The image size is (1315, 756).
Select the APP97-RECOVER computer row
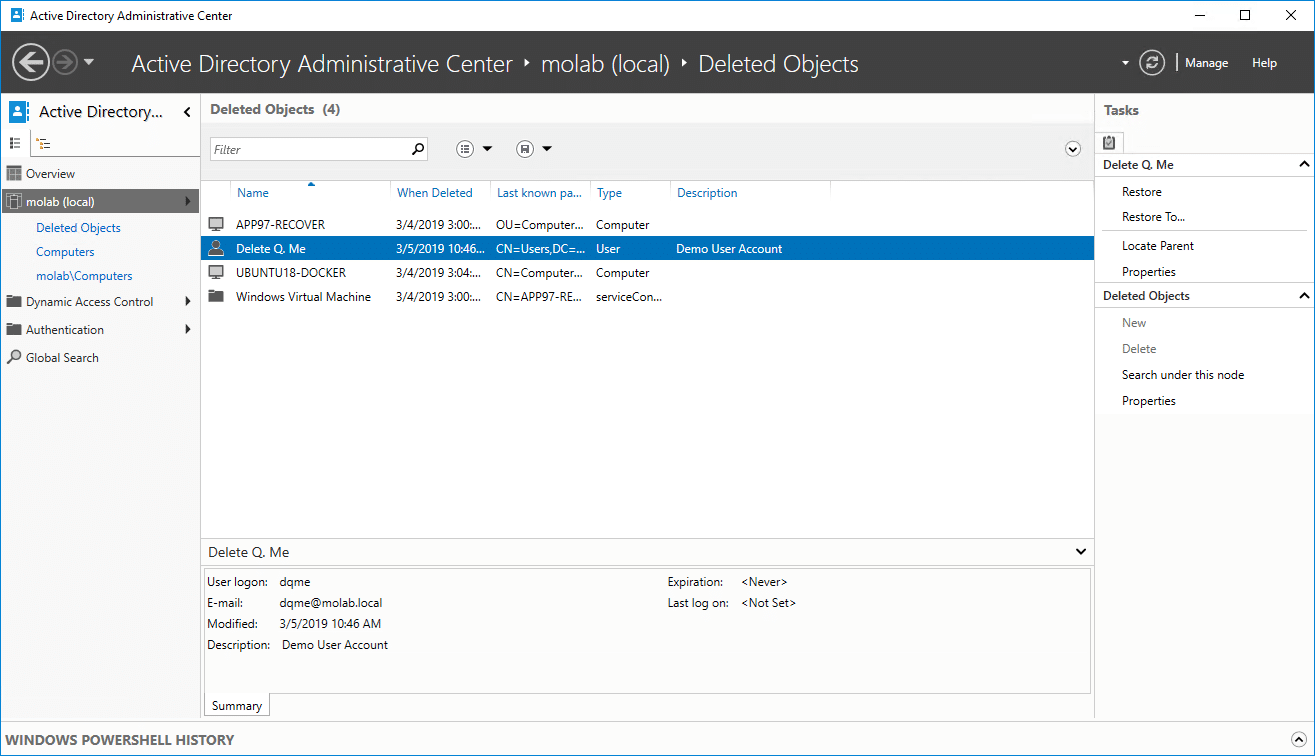pyautogui.click(x=280, y=225)
